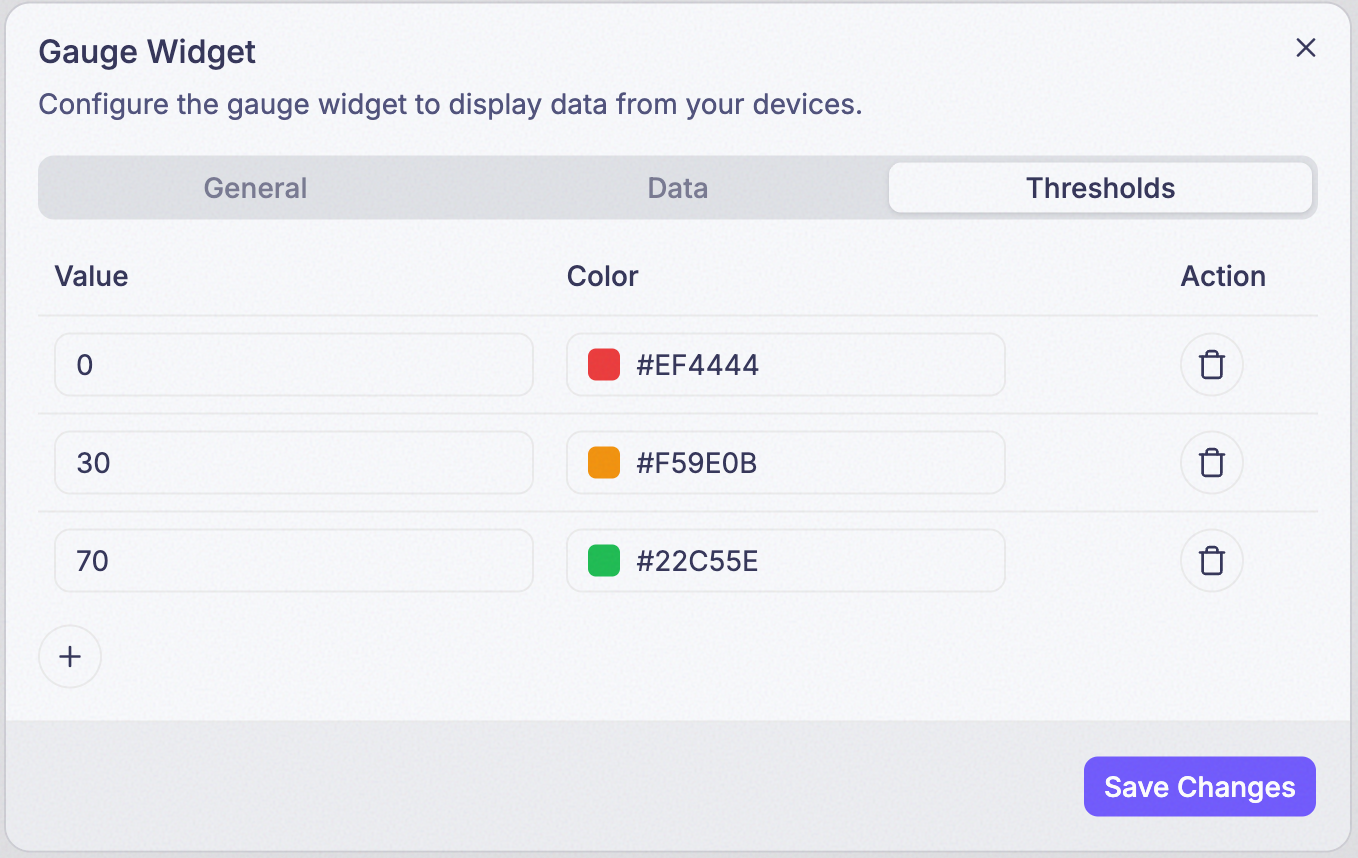1358x858 pixels.
Task: Add a new threshold with plus icon
Action: coord(70,657)
